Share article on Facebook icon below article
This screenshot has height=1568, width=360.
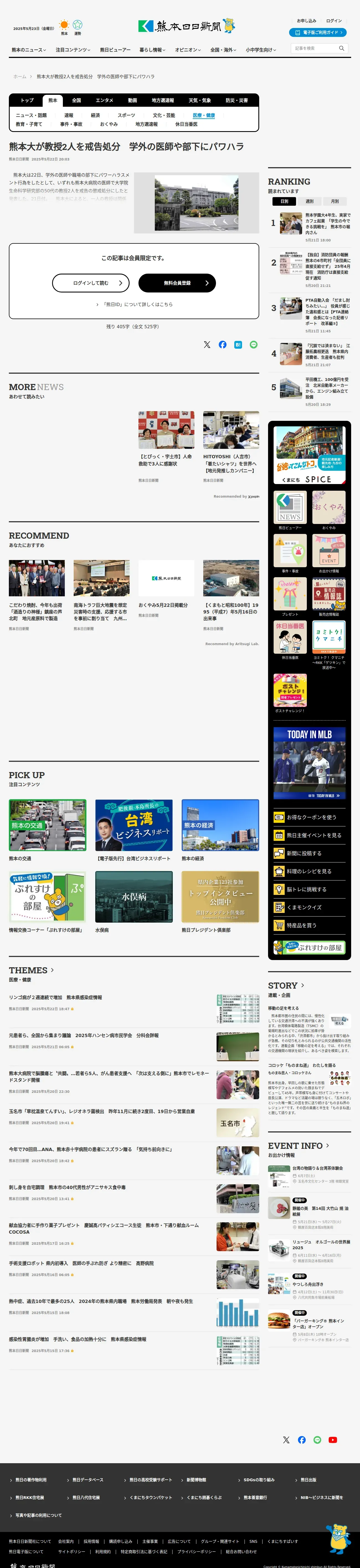(223, 345)
